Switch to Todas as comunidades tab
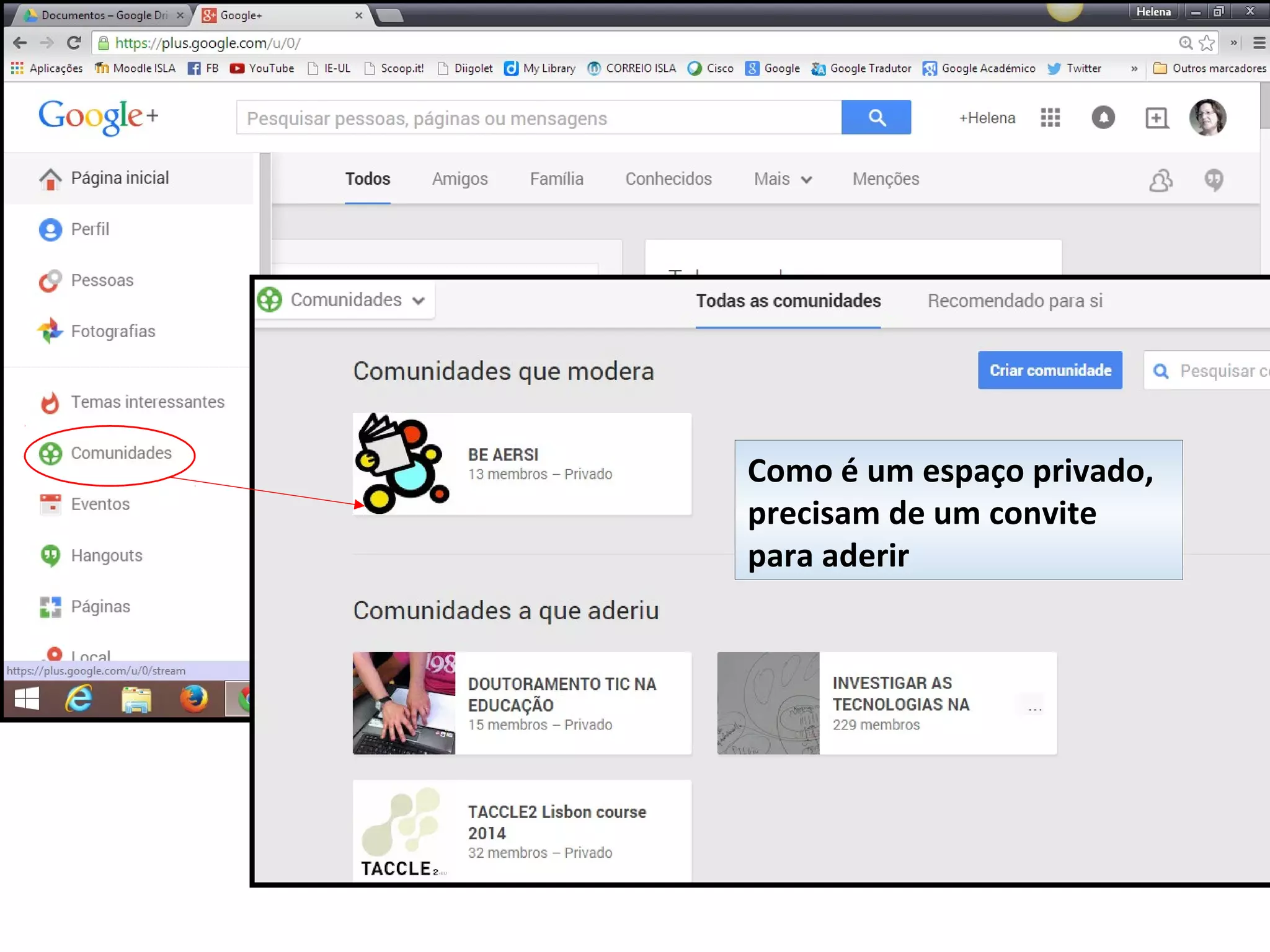 pos(788,301)
